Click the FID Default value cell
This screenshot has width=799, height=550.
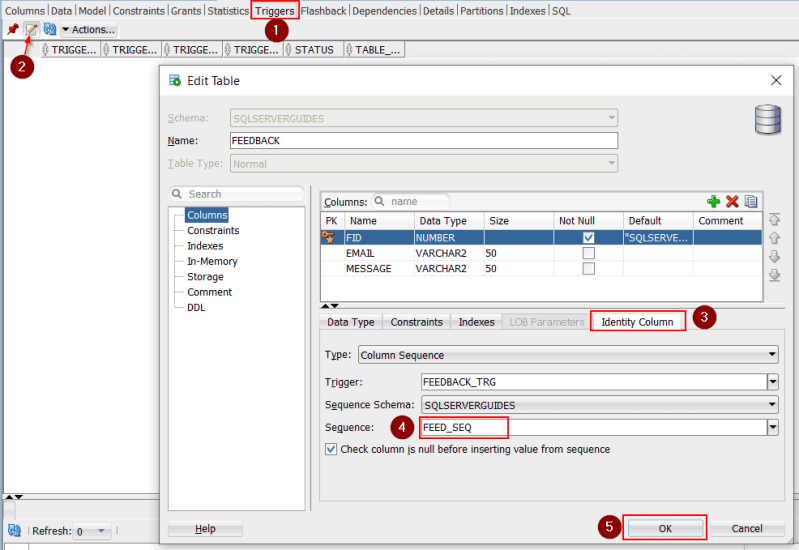pos(658,238)
